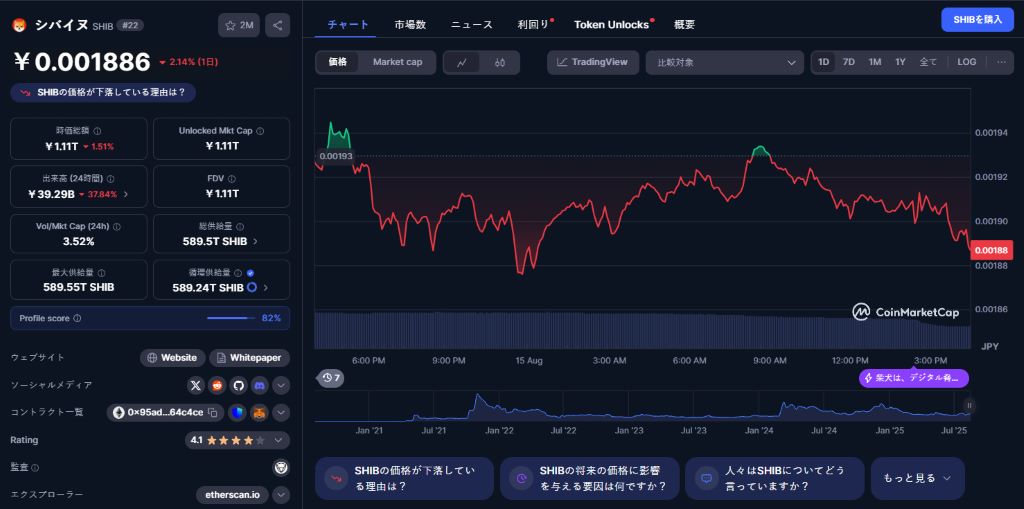Show info for Unlocked Mkt Cap
The width and height of the screenshot is (1024, 509).
[260, 131]
